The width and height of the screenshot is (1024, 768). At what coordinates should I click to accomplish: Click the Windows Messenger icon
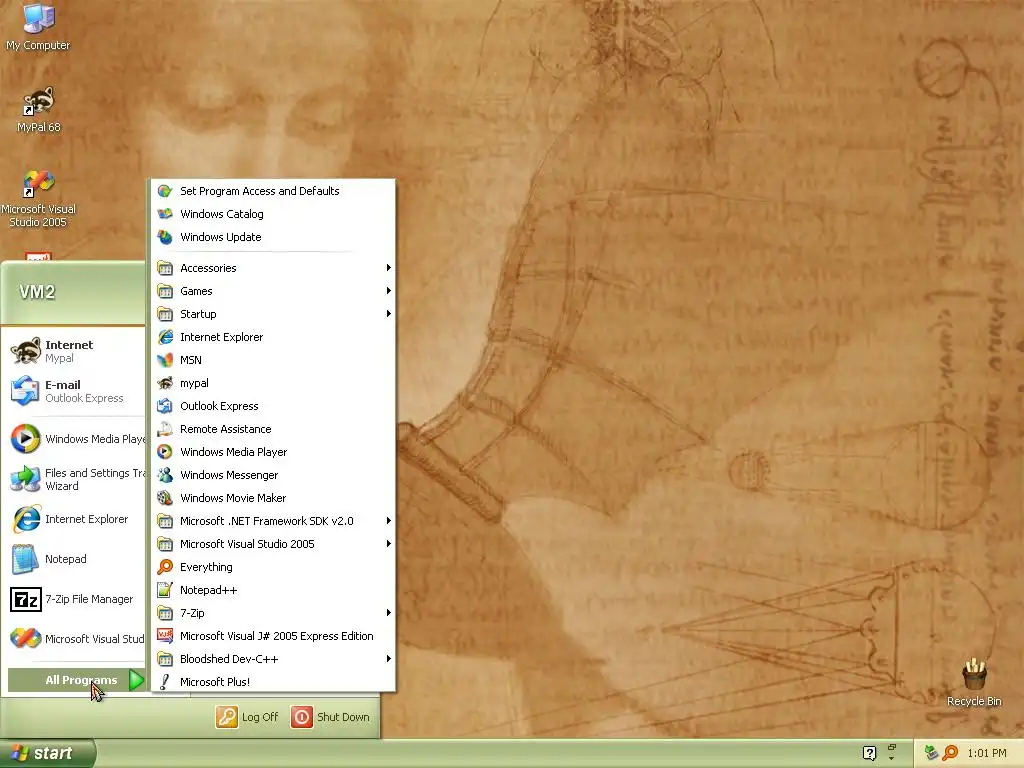pyautogui.click(x=165, y=475)
